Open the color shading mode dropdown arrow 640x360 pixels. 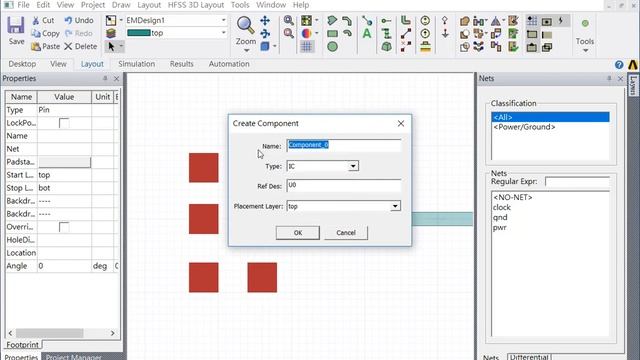(x=317, y=33)
